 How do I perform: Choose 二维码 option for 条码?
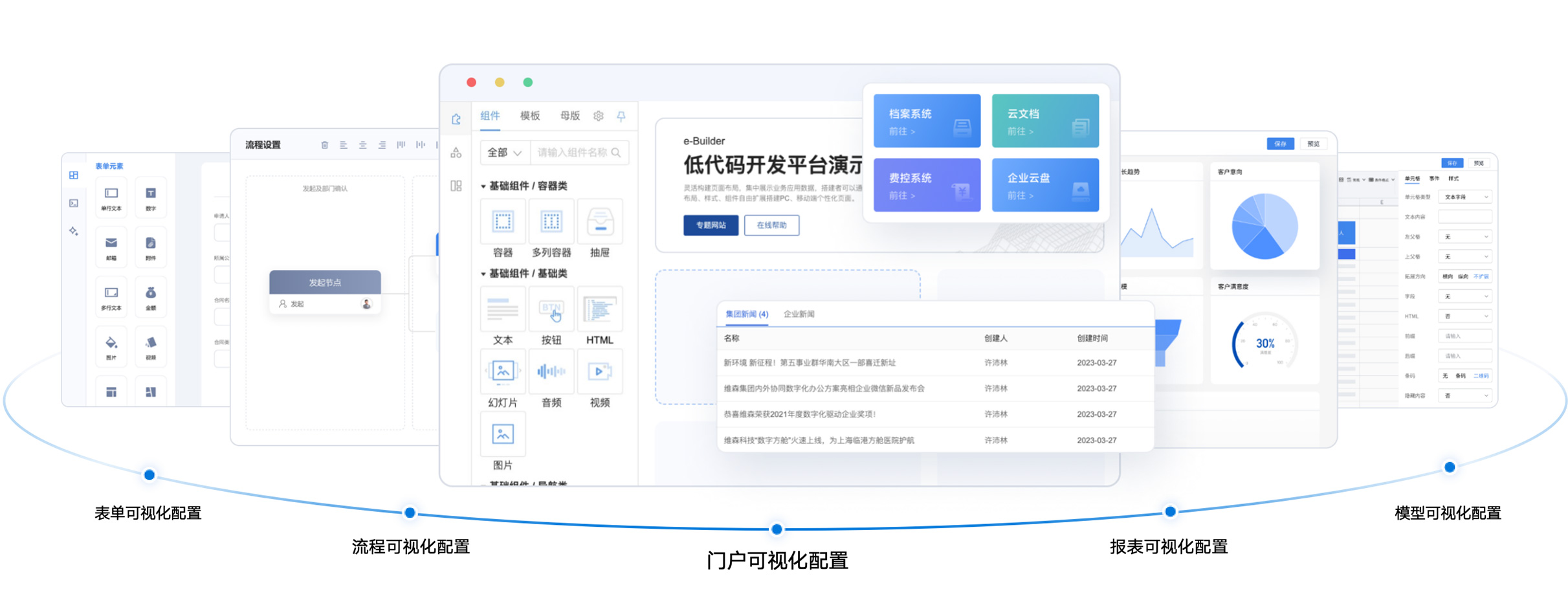[1481, 375]
